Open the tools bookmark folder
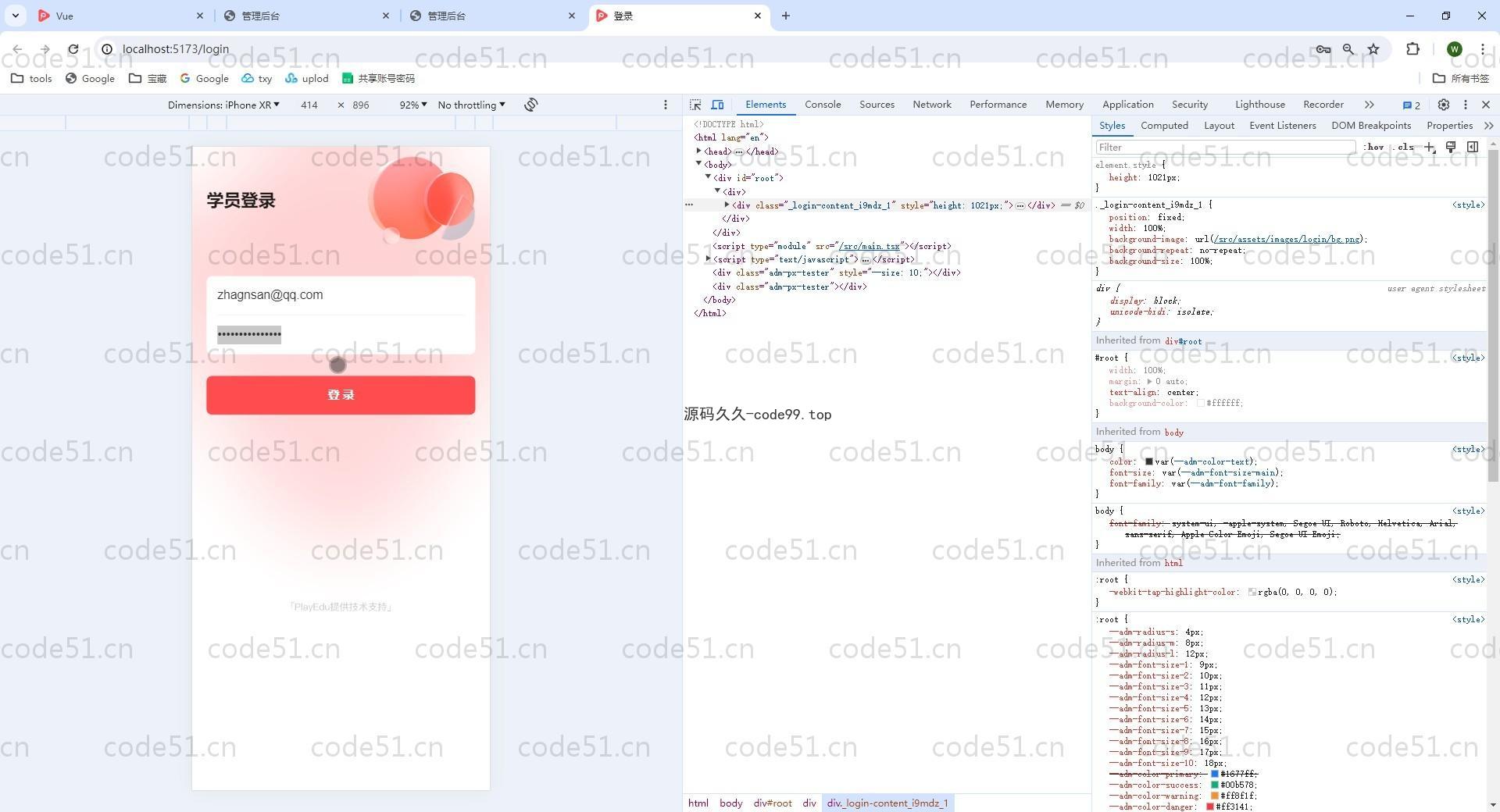The width and height of the screenshot is (1500, 812). (31, 78)
